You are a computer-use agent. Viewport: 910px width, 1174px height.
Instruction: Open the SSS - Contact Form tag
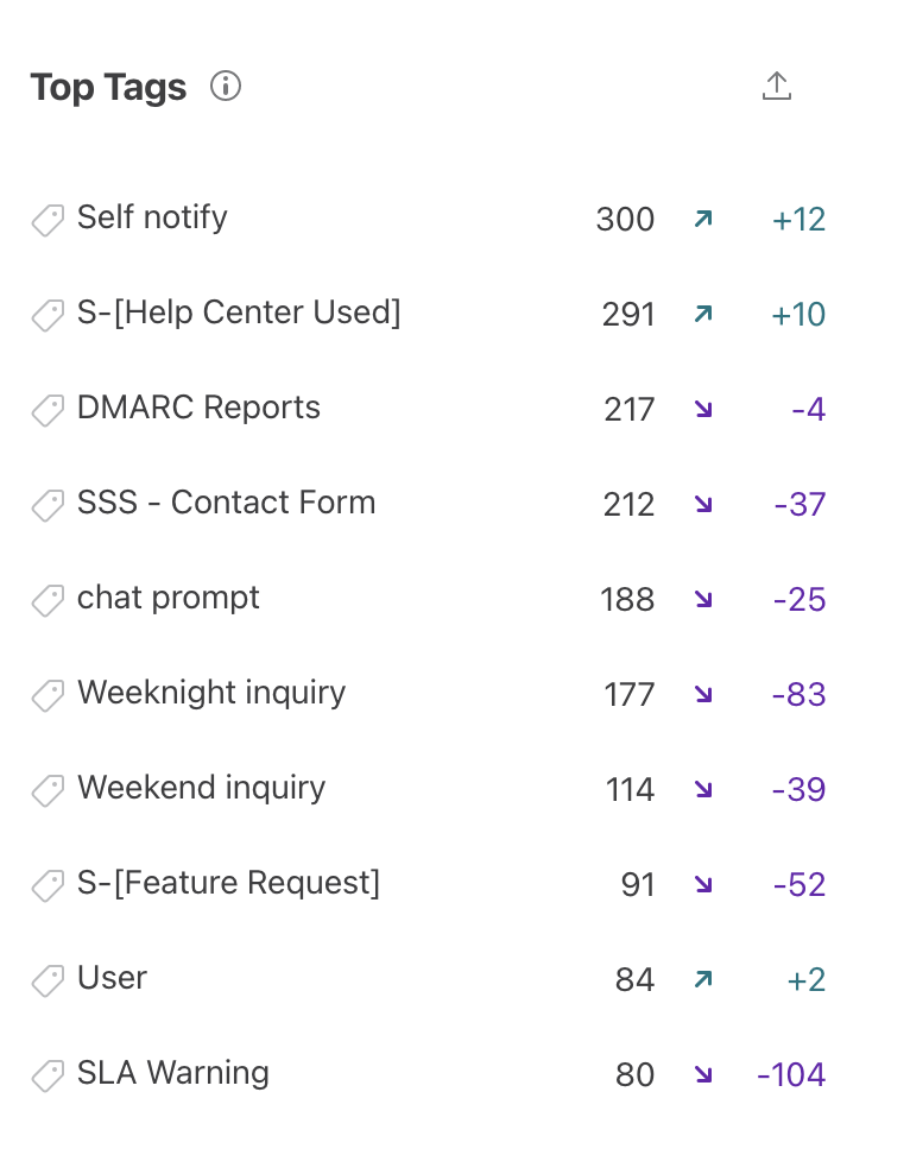point(226,502)
